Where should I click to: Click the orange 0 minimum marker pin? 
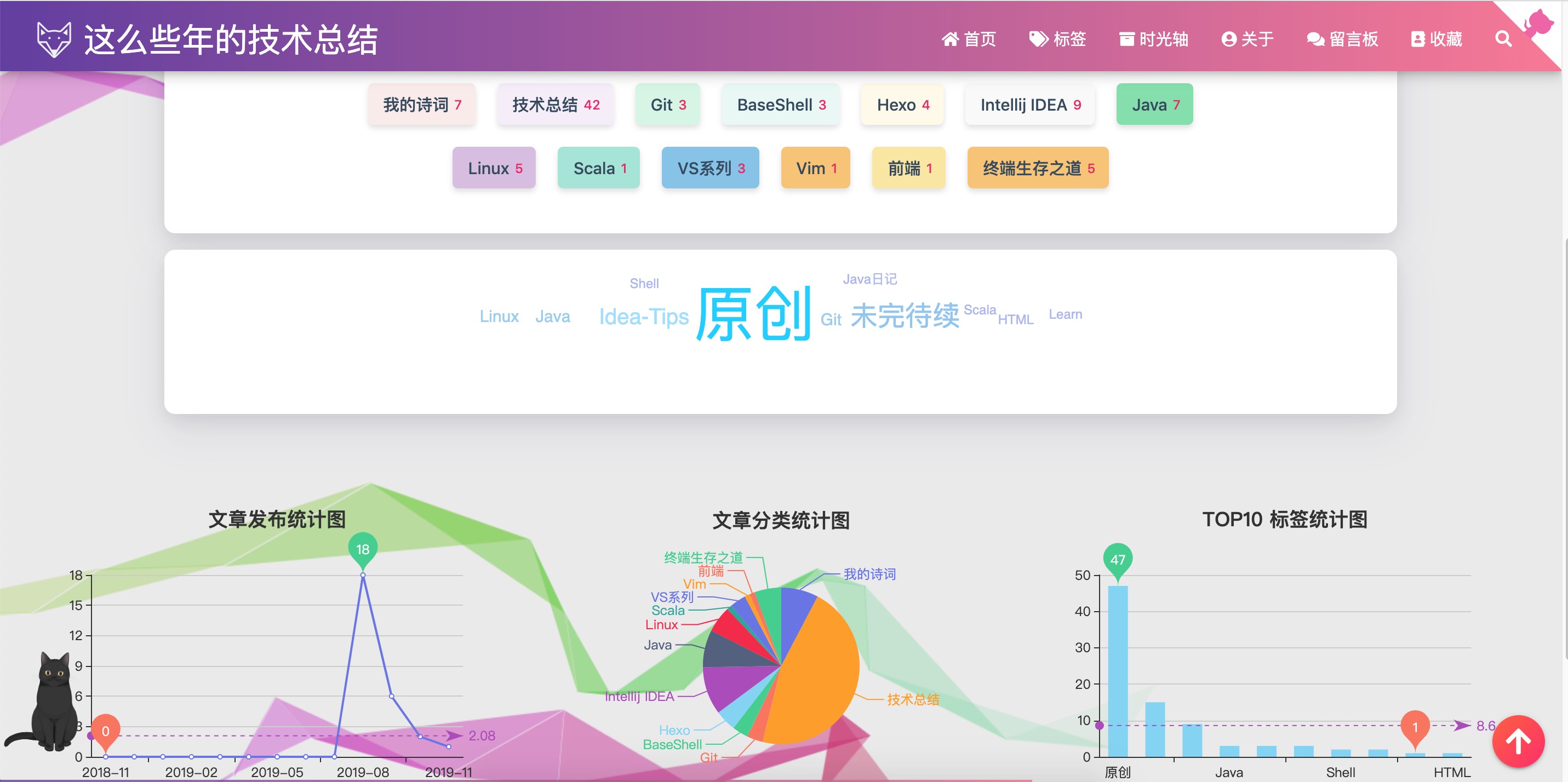[x=105, y=731]
